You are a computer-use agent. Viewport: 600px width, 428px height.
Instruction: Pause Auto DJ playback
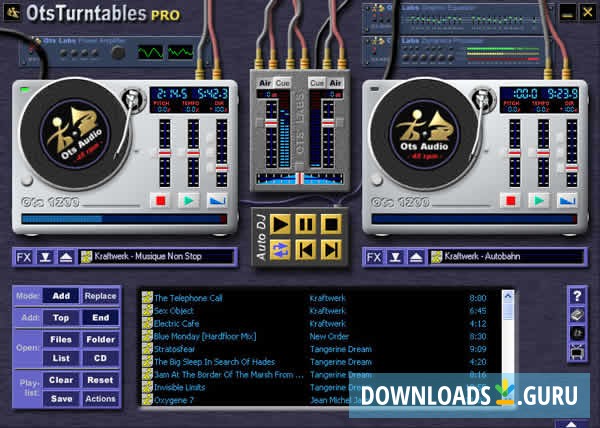pos(305,224)
